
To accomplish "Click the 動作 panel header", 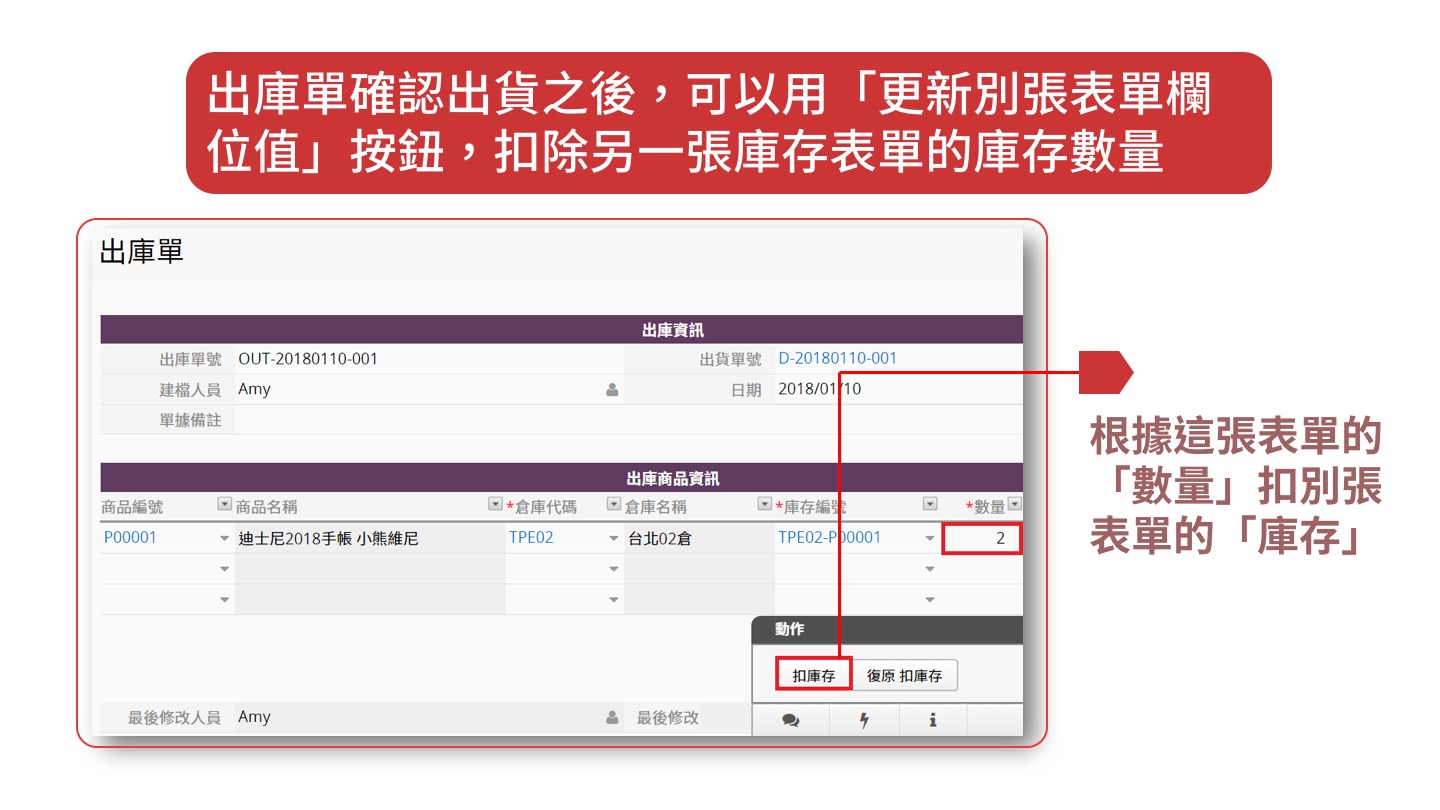I will tap(888, 630).
